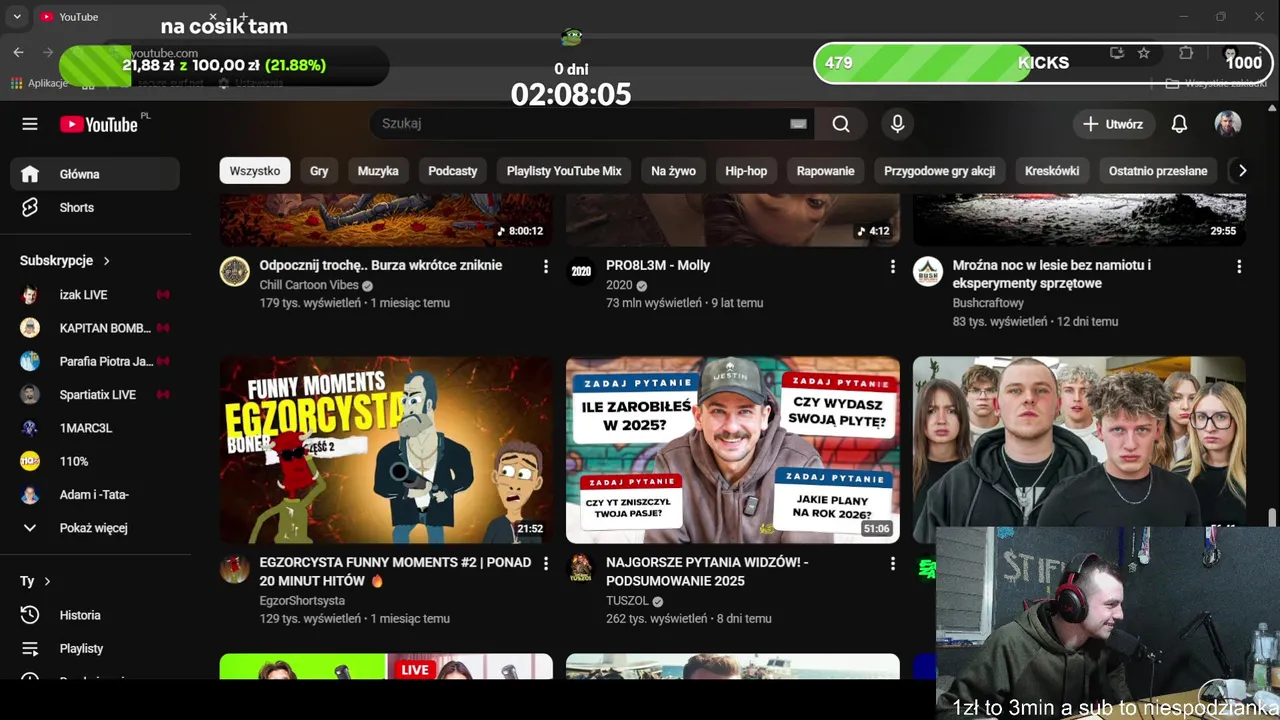This screenshot has width=1280, height=720.
Task: Select the Wszystko filter chip
Action: 255,171
